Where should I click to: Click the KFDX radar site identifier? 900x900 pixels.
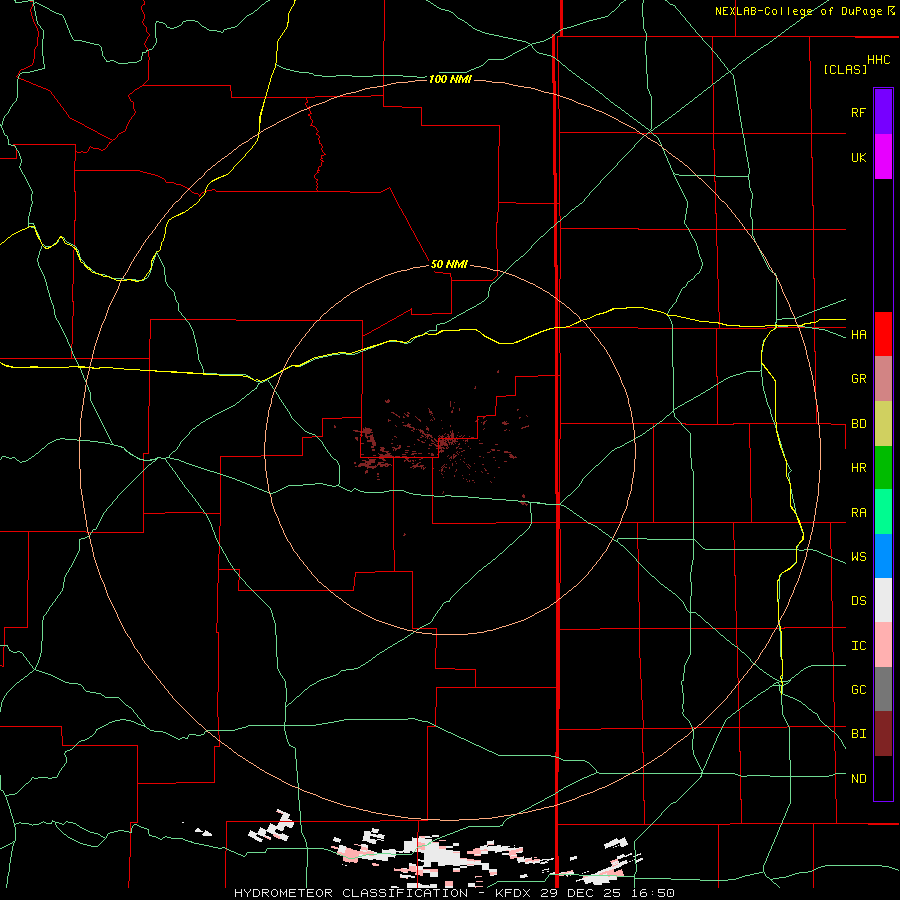coord(515,893)
